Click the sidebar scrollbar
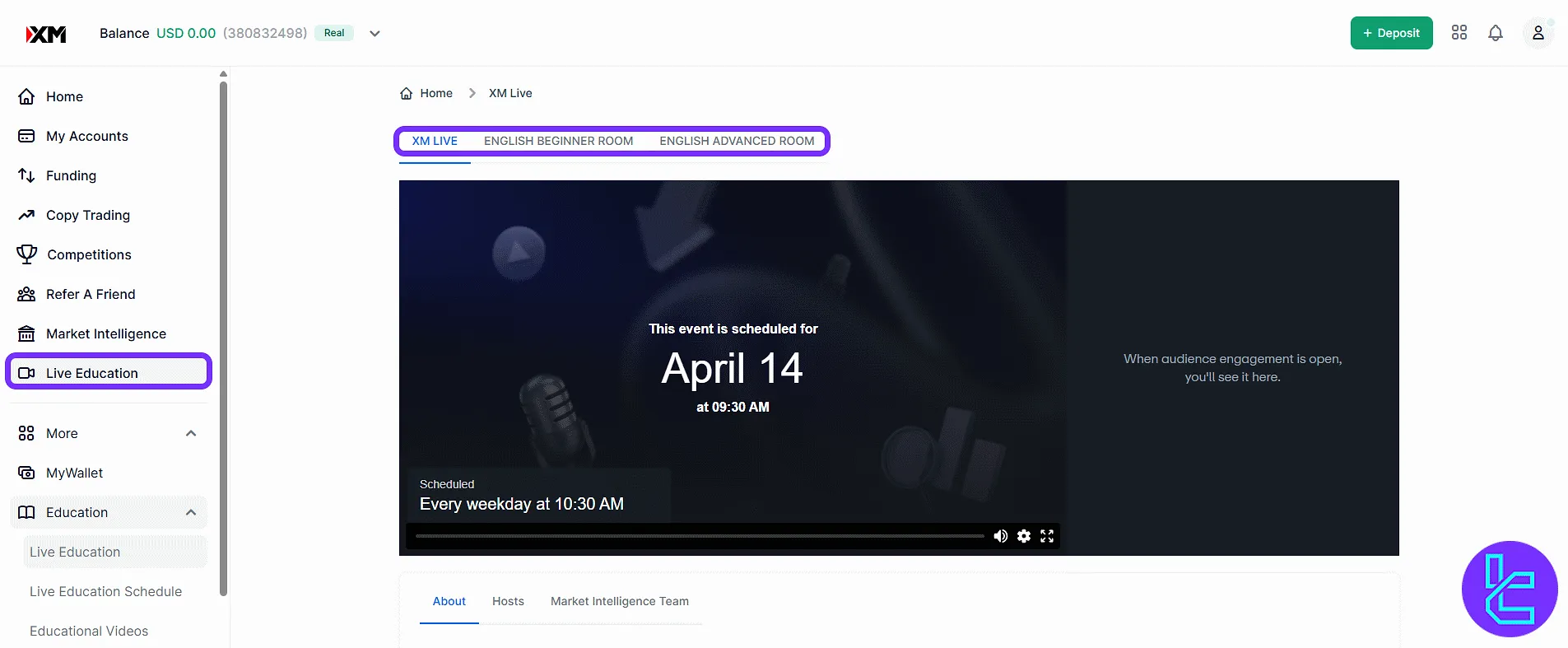1568x648 pixels. [x=224, y=338]
